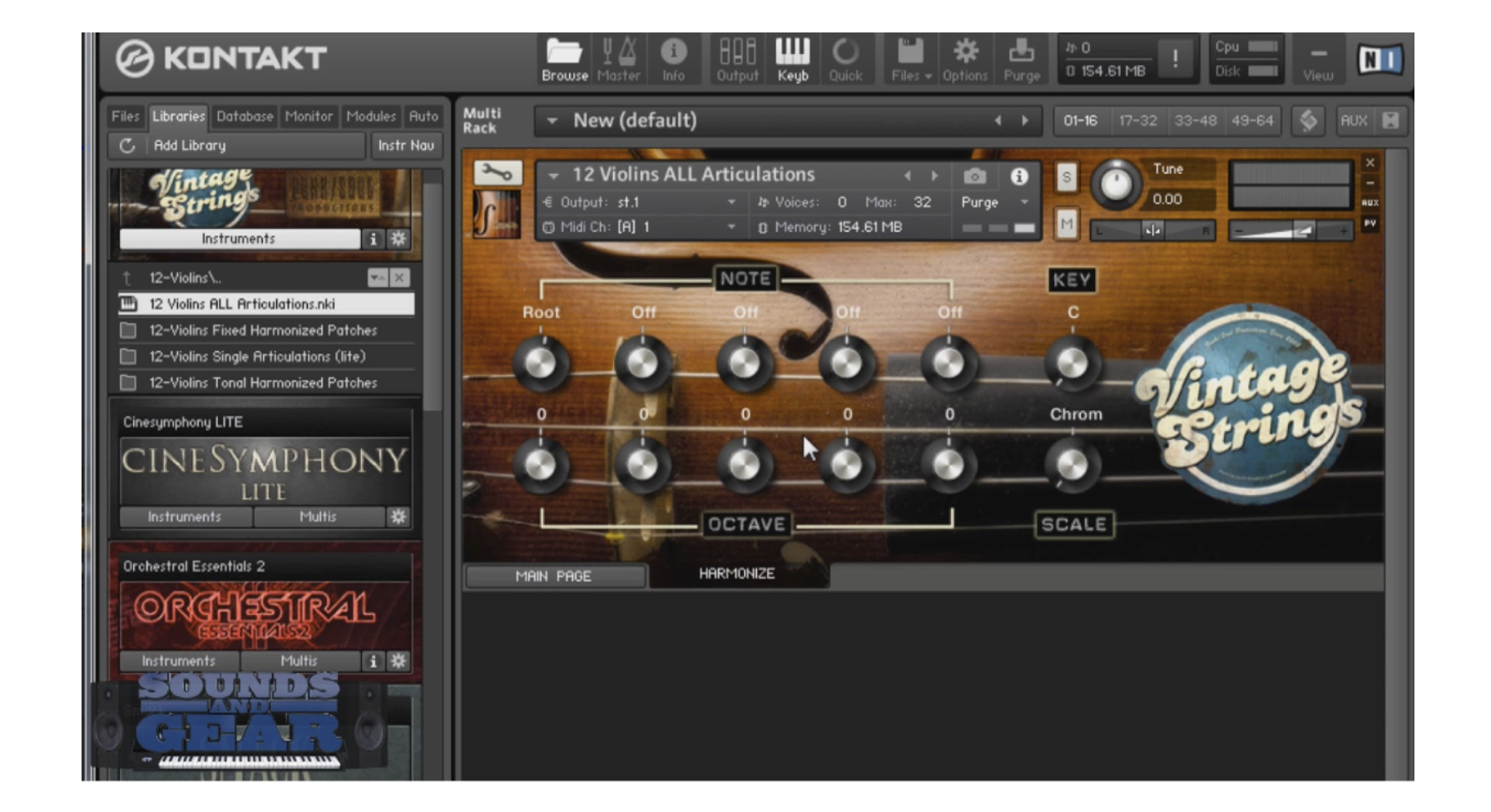This screenshot has width=1491, height=812.
Task: Solo the 12 Violins instrument
Action: coord(1067,177)
